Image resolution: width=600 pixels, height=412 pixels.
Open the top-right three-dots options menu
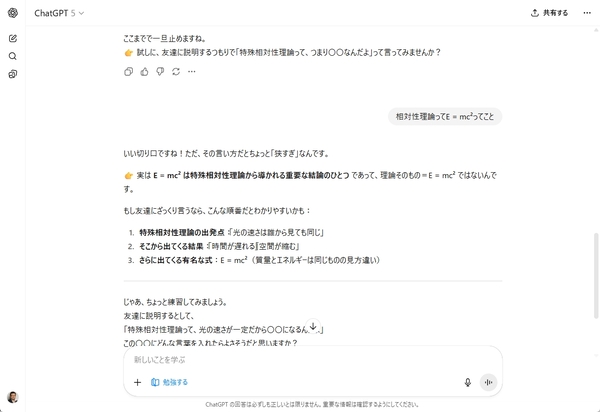coord(587,13)
